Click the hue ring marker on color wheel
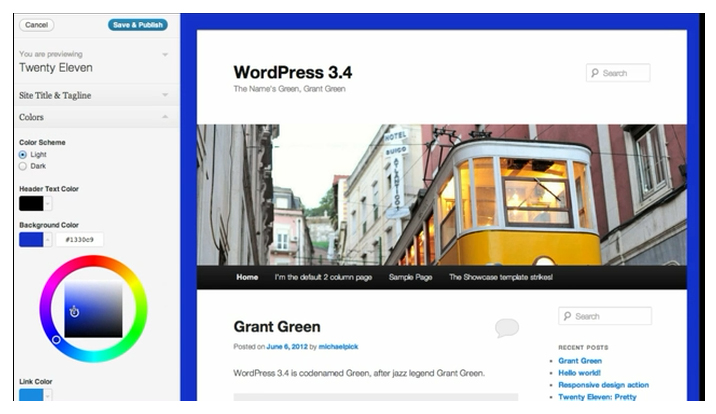The height and width of the screenshot is (414, 716). coord(56,340)
